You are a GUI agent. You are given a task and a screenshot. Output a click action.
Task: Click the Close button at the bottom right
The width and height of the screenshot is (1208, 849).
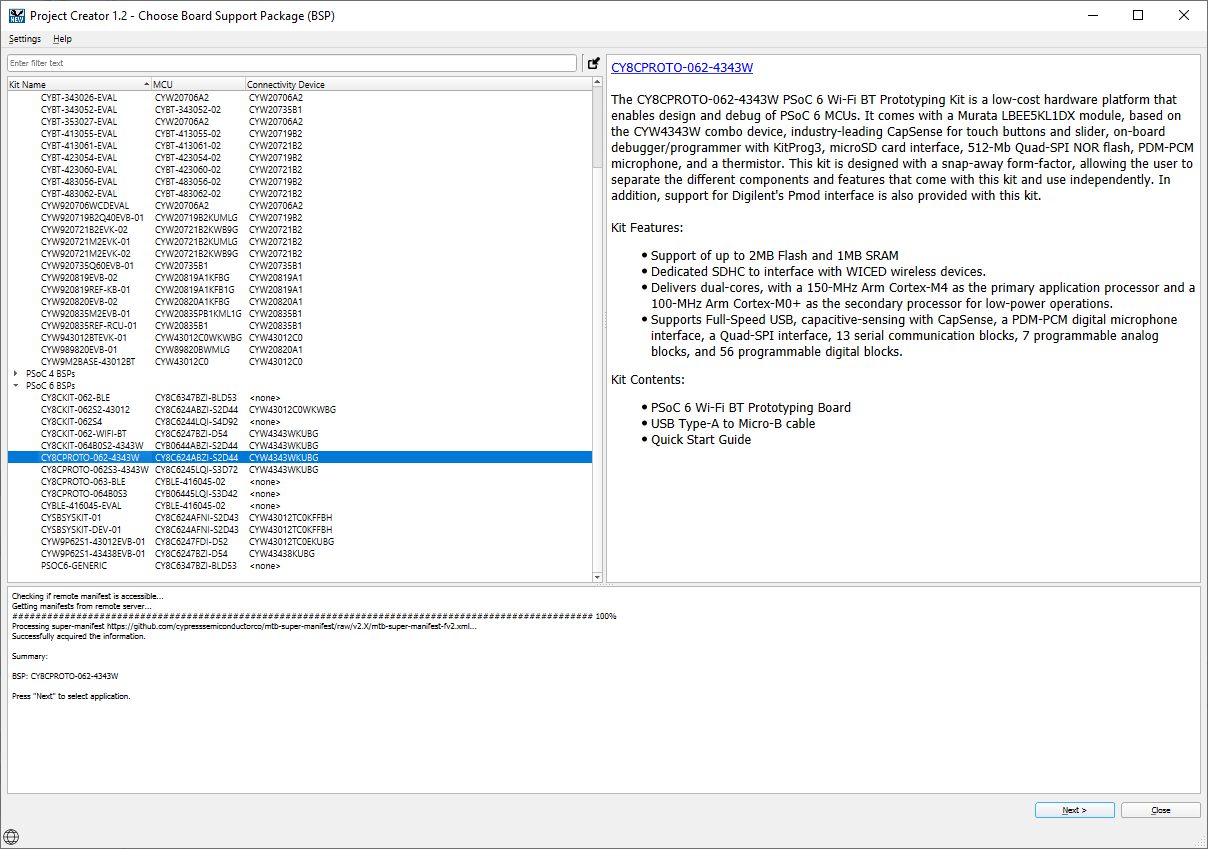(1161, 810)
